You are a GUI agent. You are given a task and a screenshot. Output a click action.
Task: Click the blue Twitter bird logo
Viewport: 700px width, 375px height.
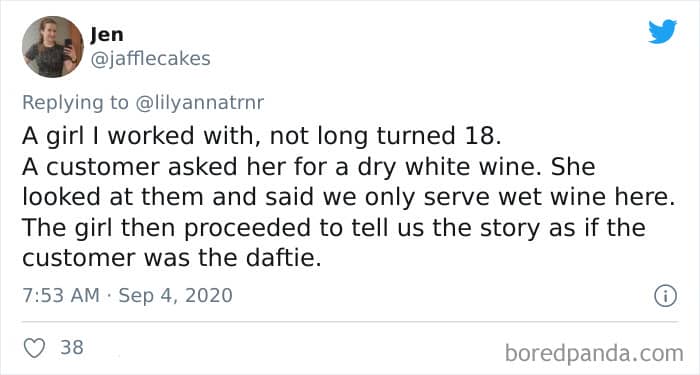[x=662, y=32]
